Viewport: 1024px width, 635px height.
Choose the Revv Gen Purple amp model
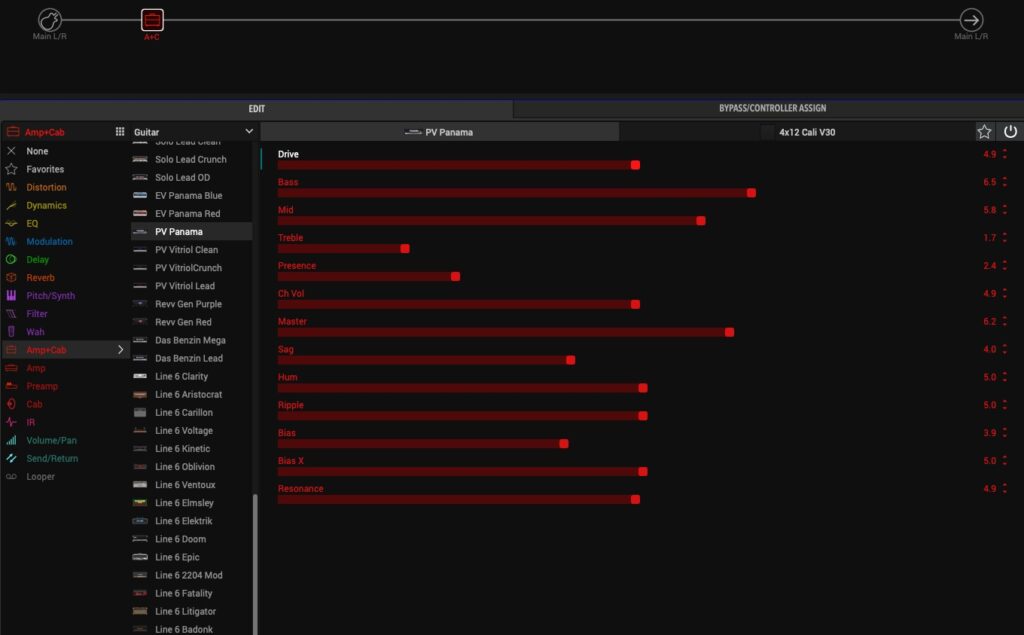188,304
